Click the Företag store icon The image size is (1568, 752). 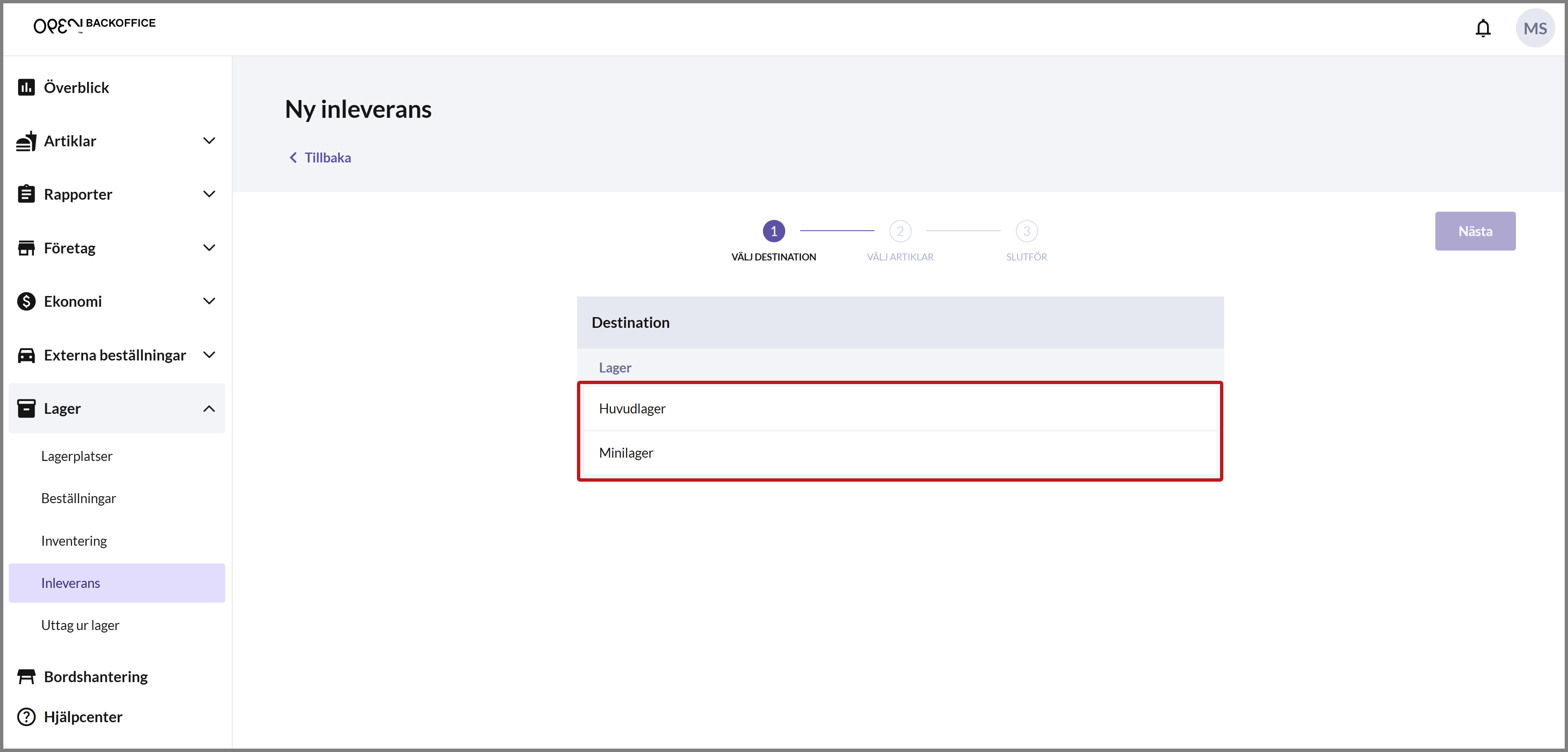point(26,248)
